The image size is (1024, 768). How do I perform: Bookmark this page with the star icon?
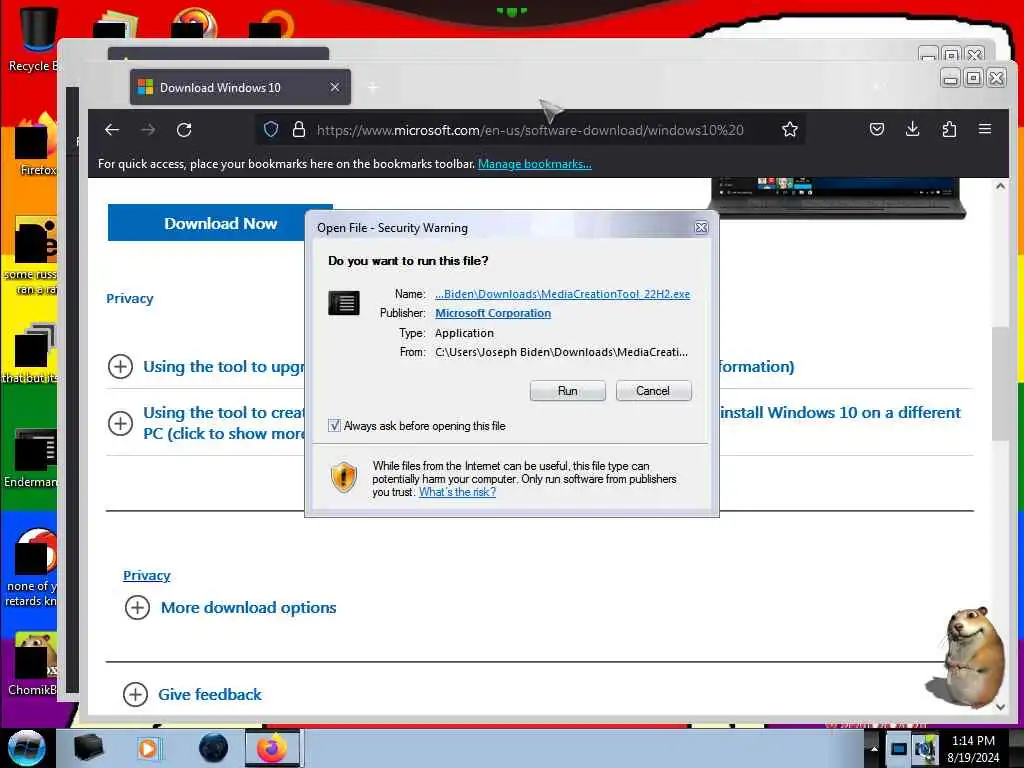point(790,129)
